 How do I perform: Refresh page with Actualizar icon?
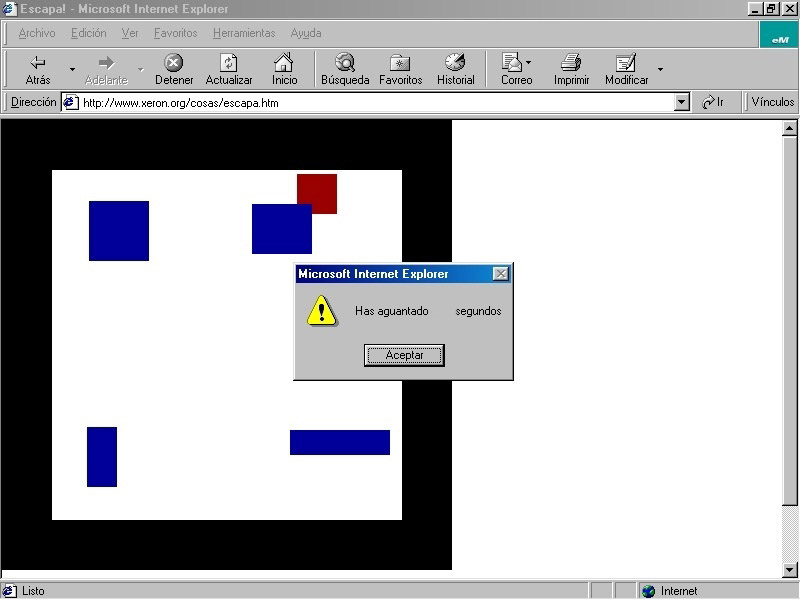(229, 62)
